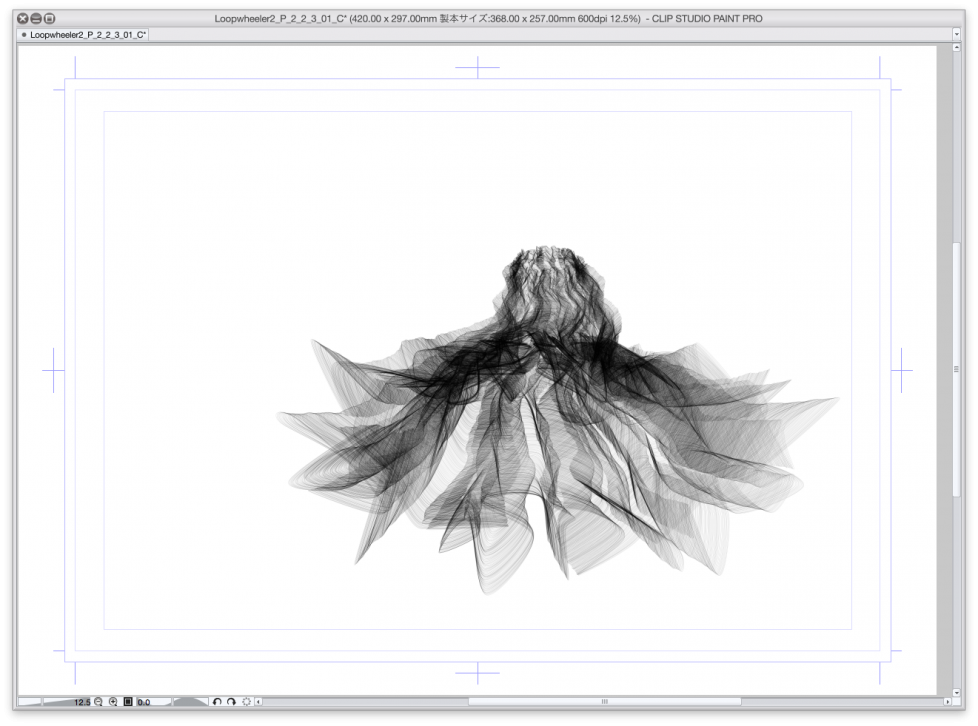Click vertical scrollbar down arrow
Viewport: 978px width, 726px height.
pyautogui.click(x=957, y=690)
